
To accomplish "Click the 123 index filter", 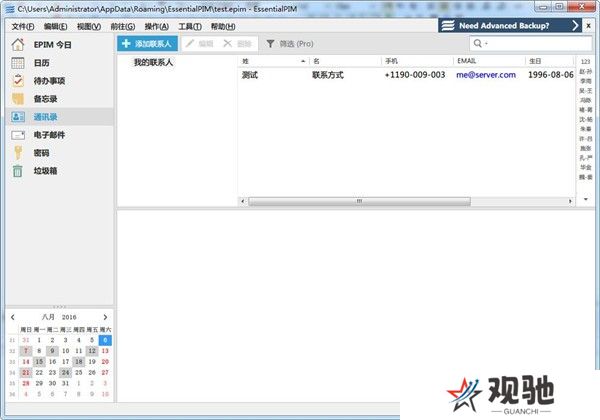I will click(585, 62).
